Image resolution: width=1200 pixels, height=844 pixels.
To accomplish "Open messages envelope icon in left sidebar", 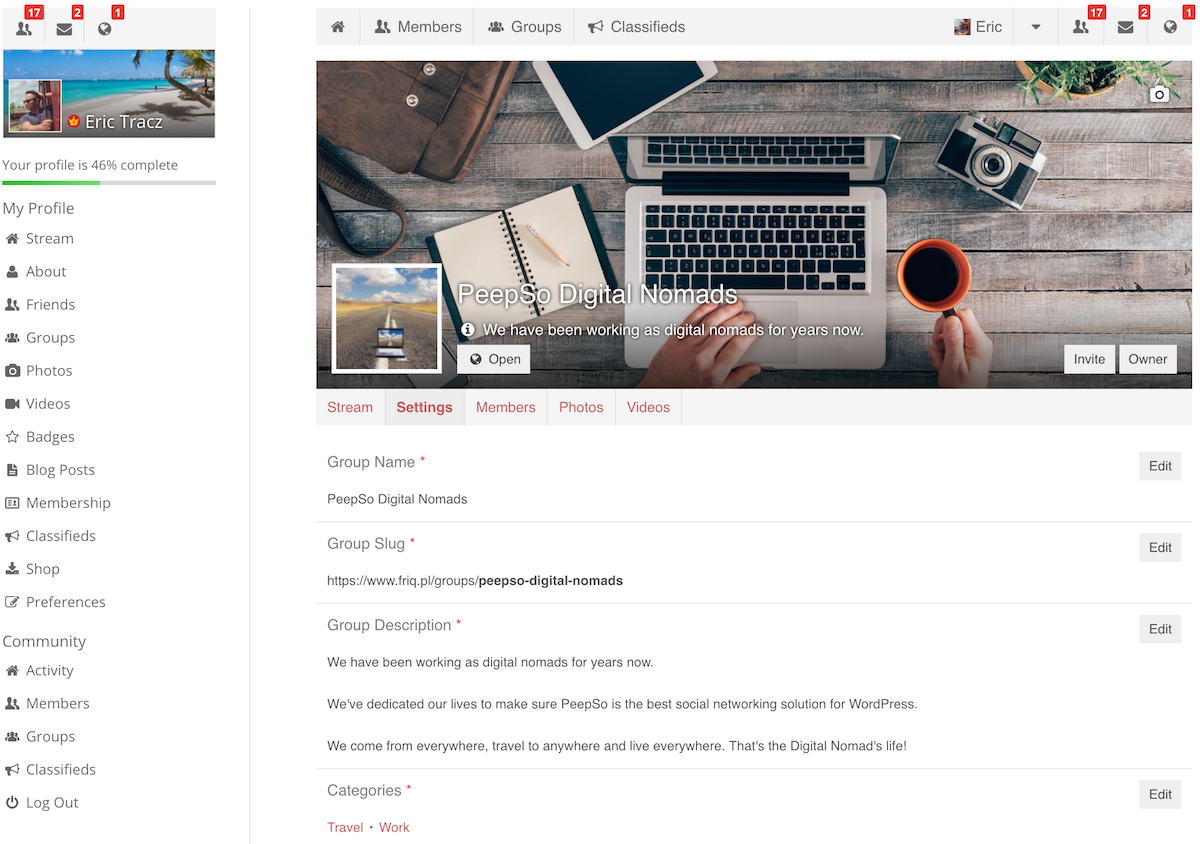I will (x=64, y=28).
